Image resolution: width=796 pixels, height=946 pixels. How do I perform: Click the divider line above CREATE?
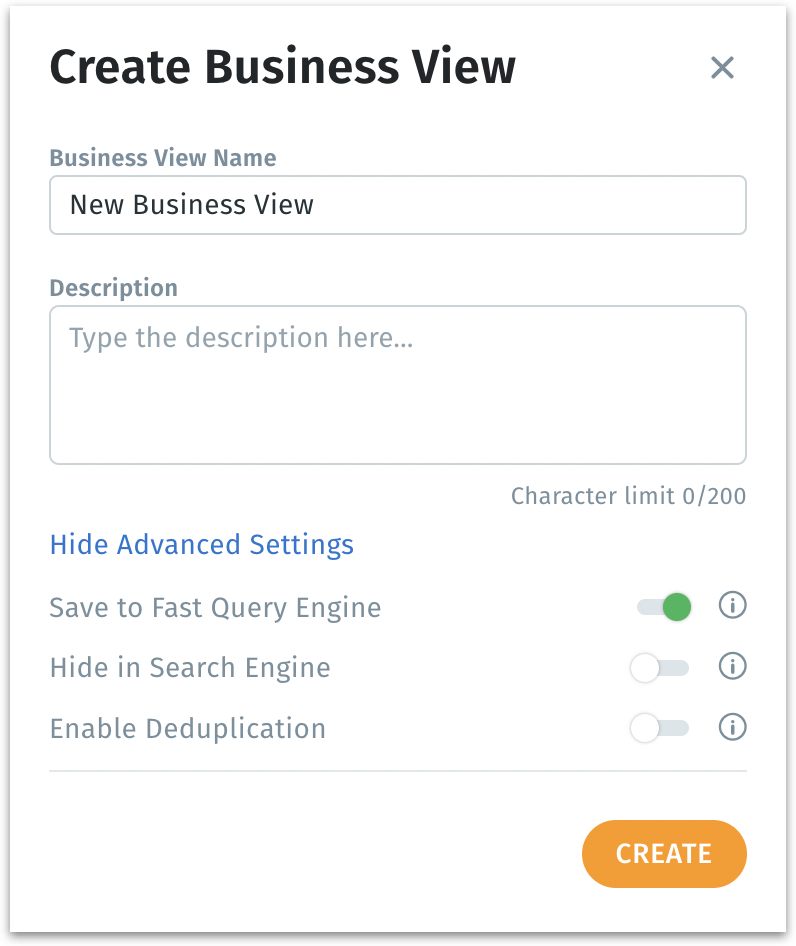coord(397,771)
